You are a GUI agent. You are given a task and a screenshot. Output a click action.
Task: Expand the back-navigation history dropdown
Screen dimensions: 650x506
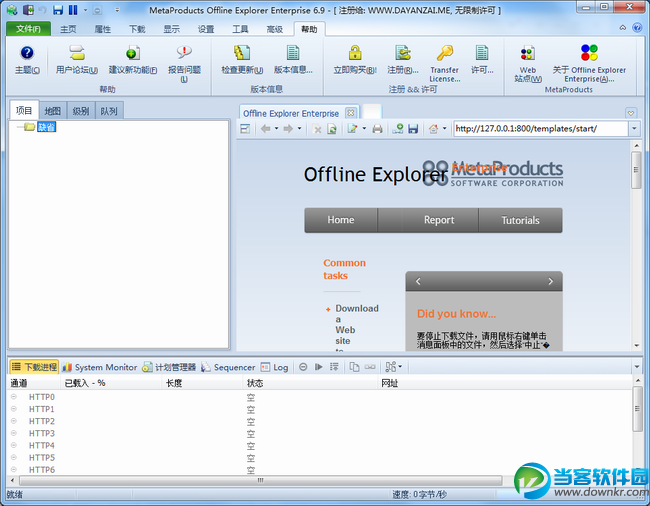[277, 129]
